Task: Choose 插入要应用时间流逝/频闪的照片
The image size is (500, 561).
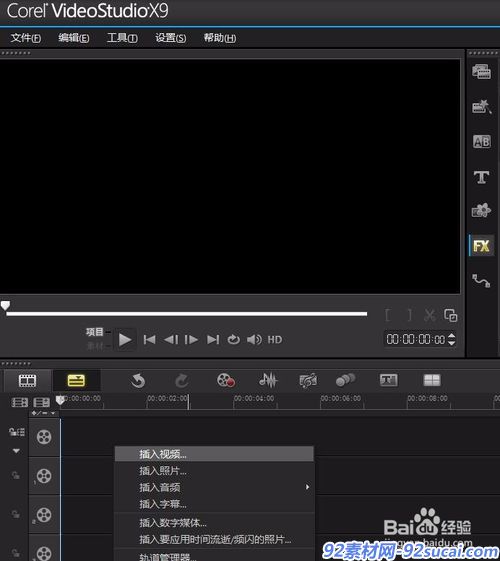Action: [x=214, y=539]
